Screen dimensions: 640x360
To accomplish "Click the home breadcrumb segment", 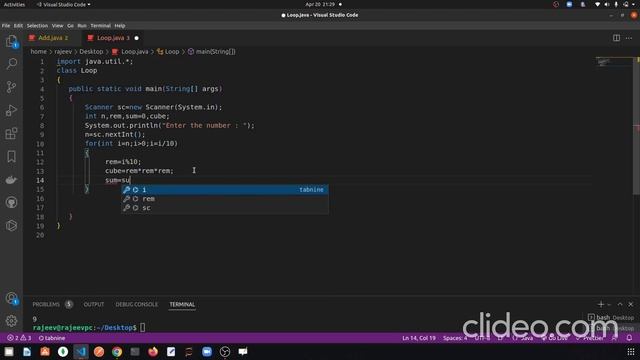I will (x=38, y=51).
